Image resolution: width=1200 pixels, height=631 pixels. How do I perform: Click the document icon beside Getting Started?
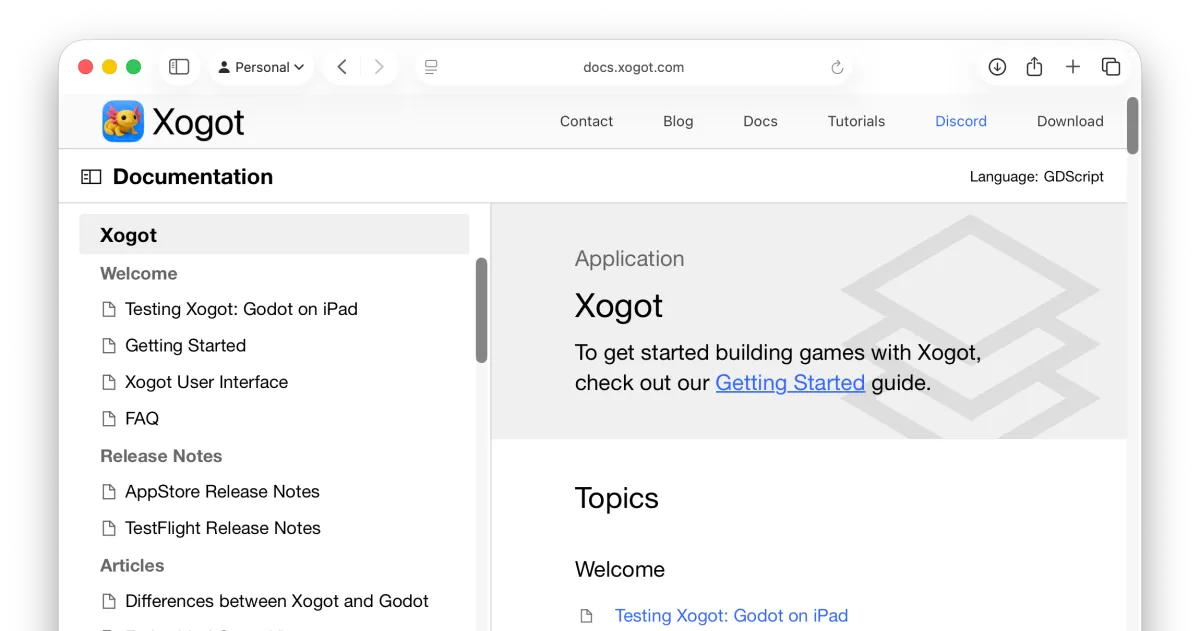tap(107, 345)
